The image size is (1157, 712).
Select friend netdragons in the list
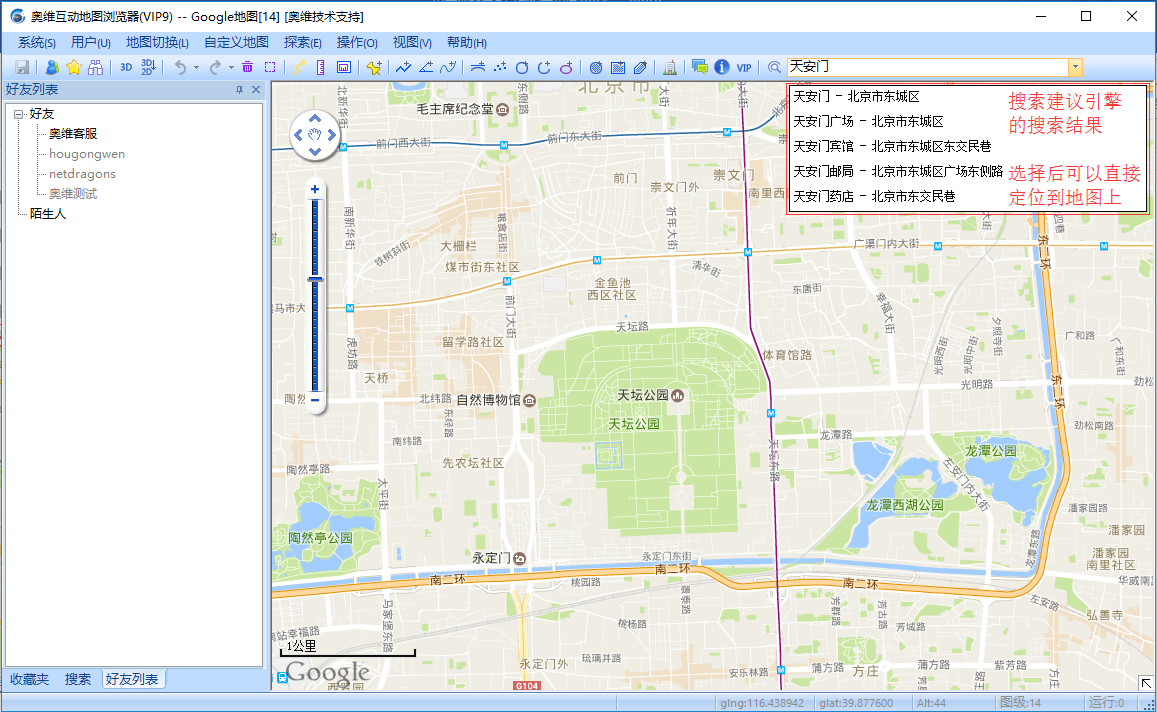tap(83, 173)
